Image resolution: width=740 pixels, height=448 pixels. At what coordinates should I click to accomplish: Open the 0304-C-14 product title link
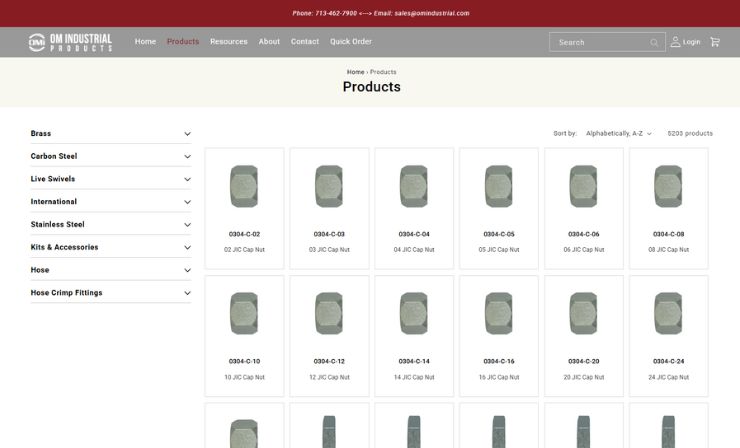[x=414, y=361]
